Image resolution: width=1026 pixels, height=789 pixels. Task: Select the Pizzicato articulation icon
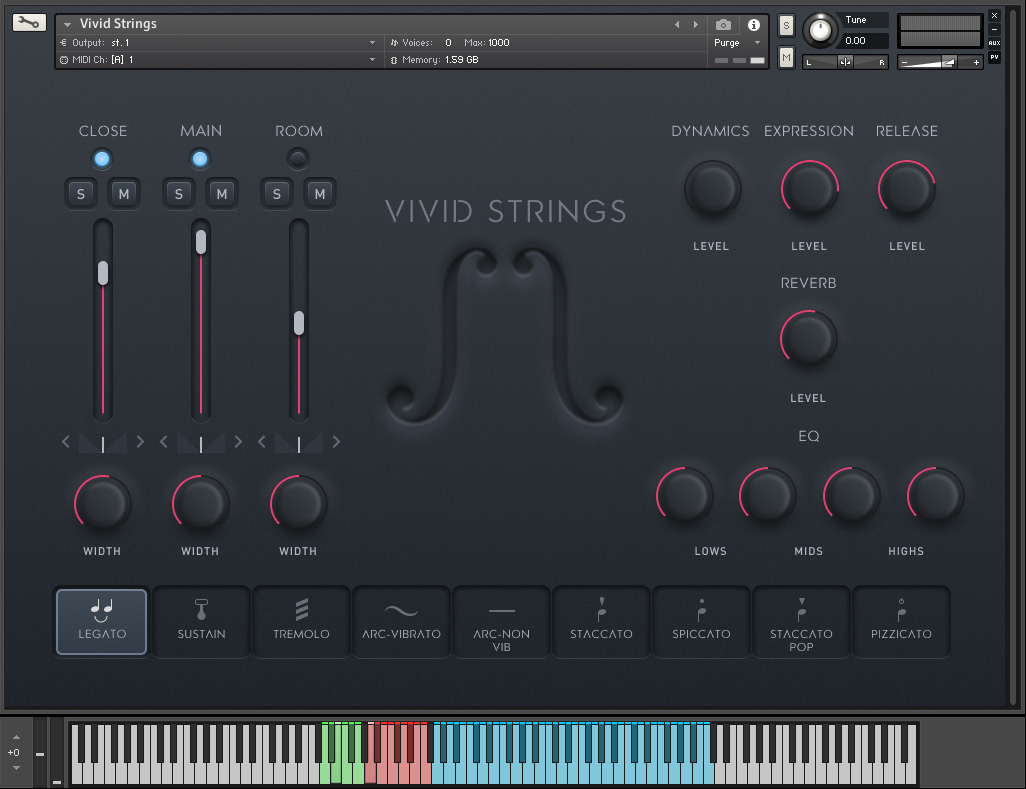pyautogui.click(x=901, y=621)
